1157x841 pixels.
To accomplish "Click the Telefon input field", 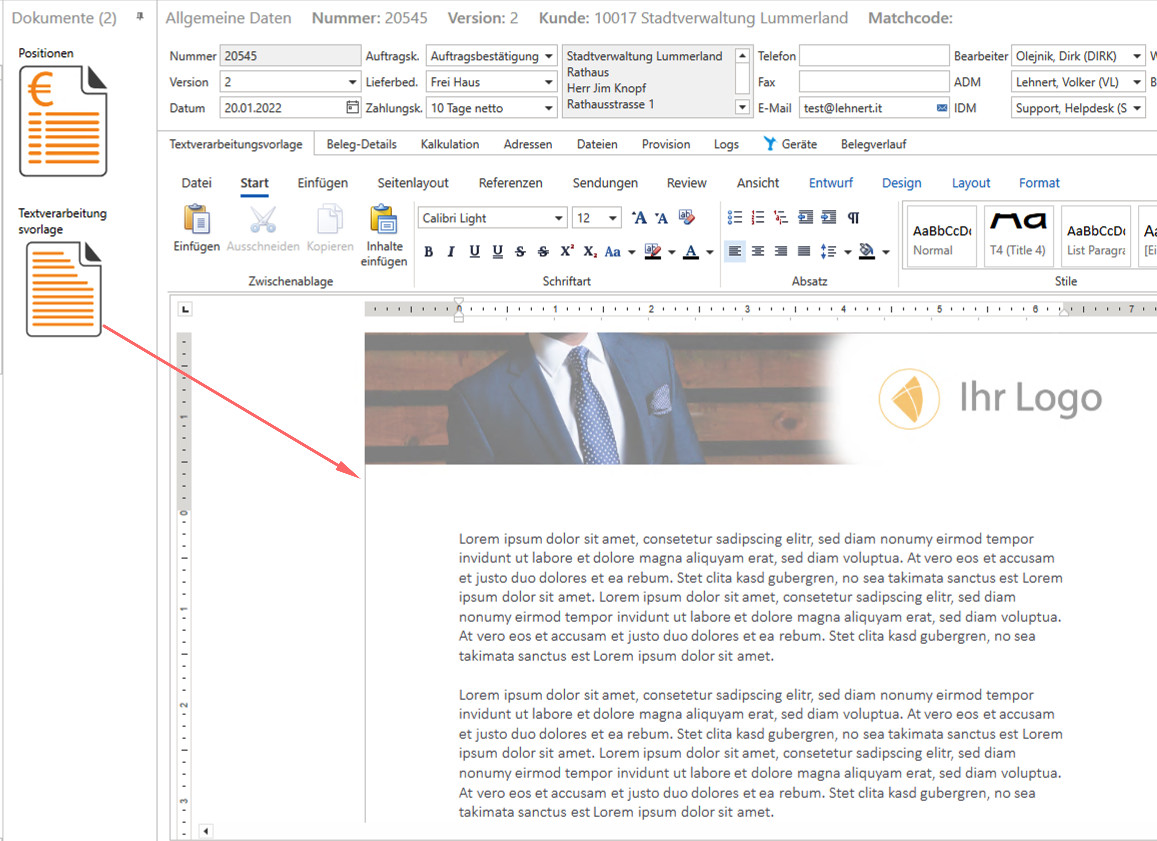I will coord(873,56).
